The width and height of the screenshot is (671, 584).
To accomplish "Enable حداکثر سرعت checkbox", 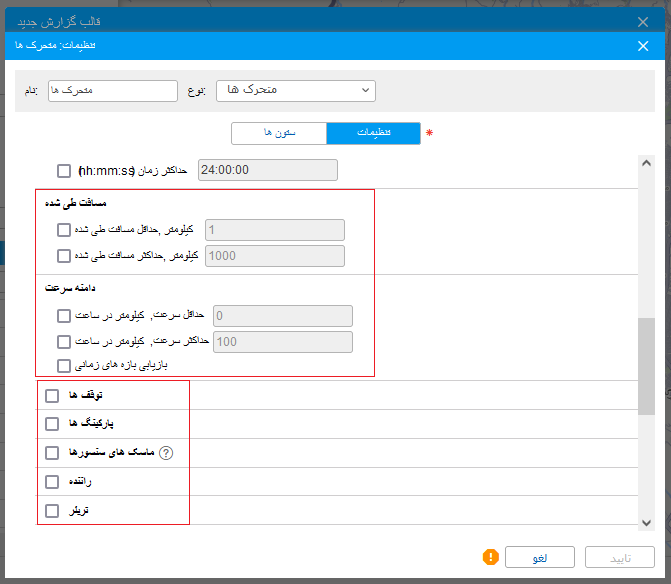I will (x=64, y=342).
